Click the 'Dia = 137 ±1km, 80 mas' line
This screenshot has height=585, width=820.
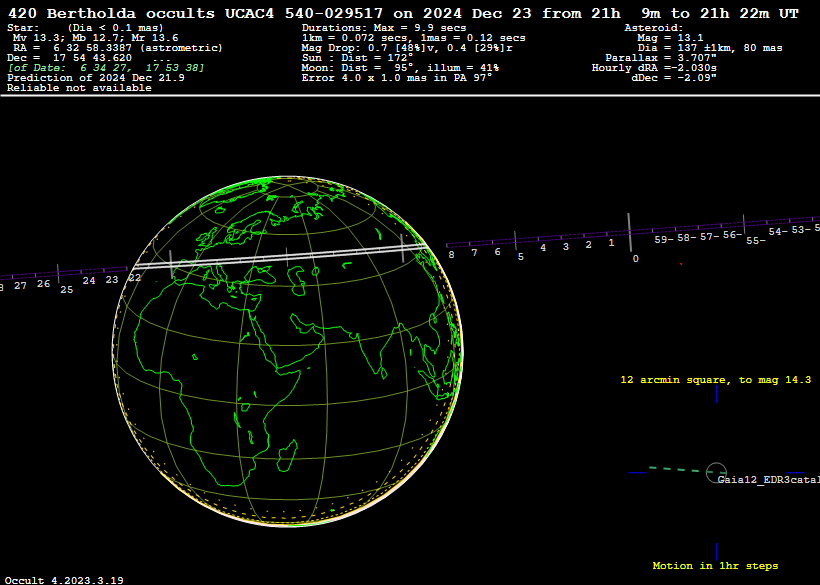pyautogui.click(x=710, y=48)
